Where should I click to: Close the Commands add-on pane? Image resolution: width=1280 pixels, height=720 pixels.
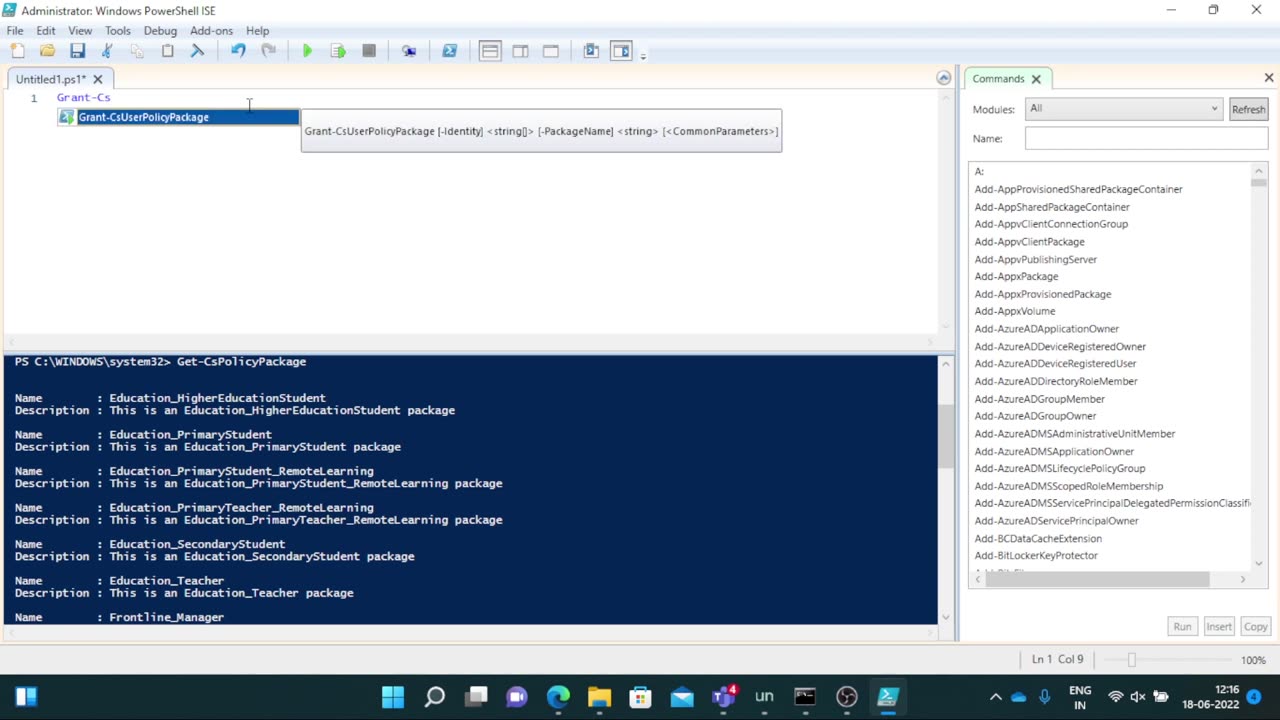[x=1269, y=78]
